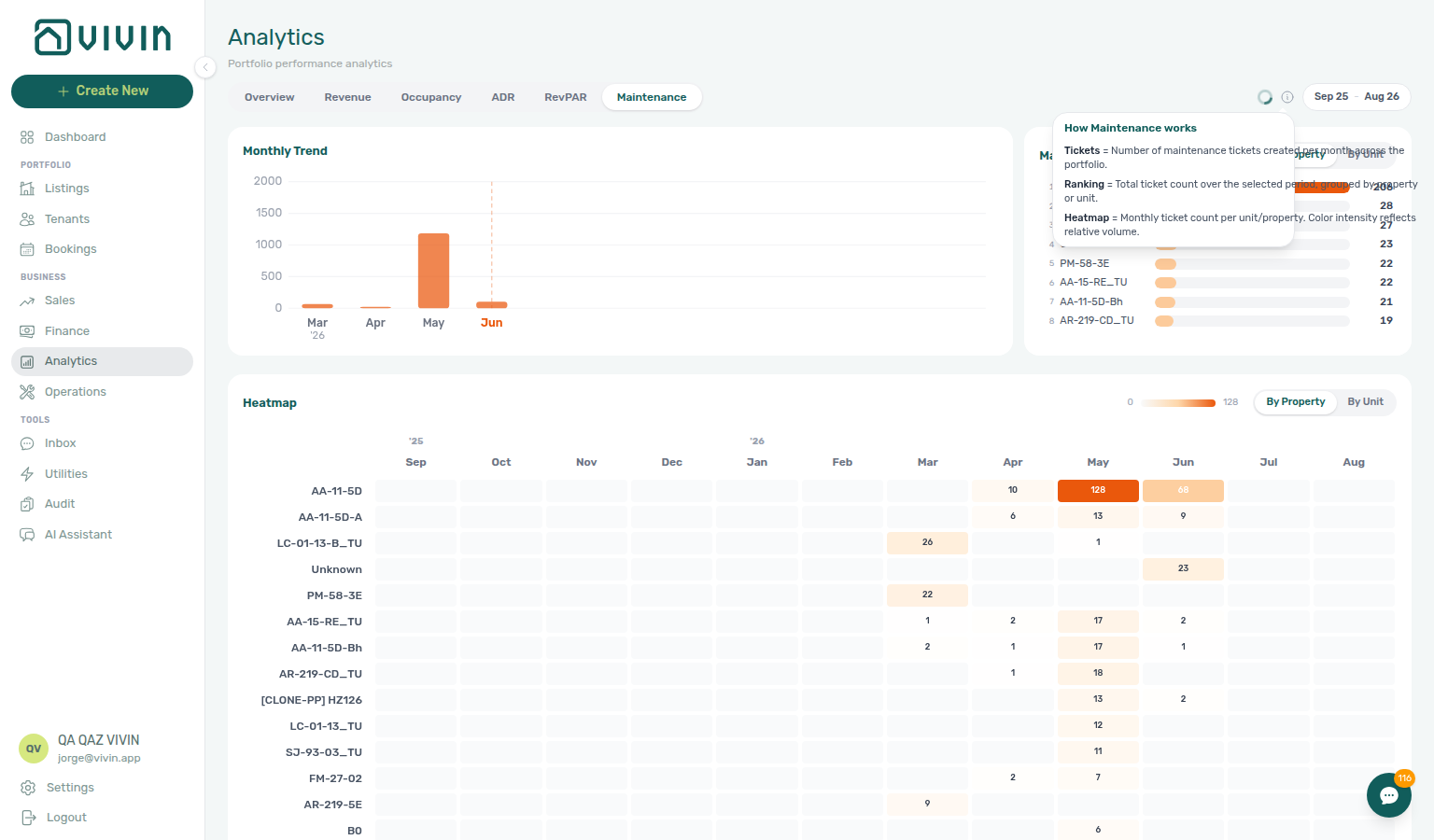1434x840 pixels.
Task: Switch to the RevPAR tab
Action: [x=566, y=97]
